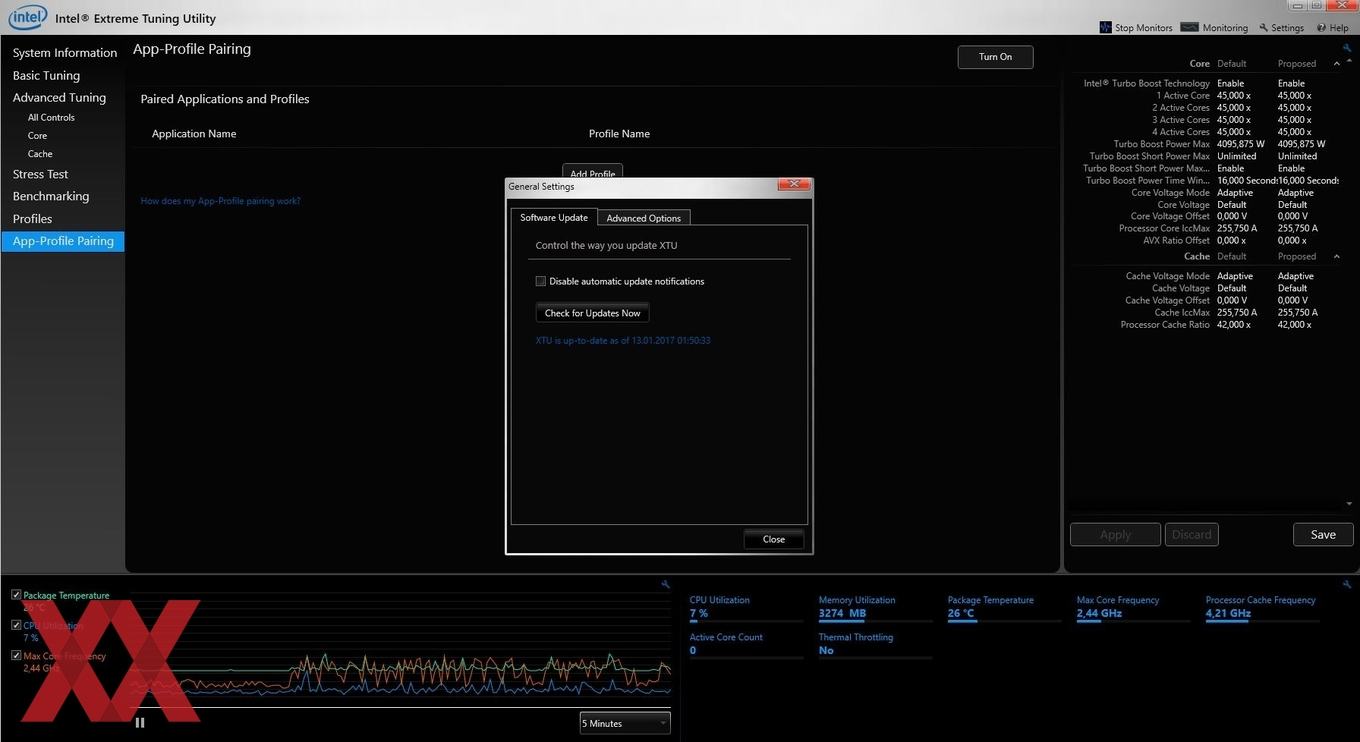Click the Turn On button
1360x742 pixels.
(995, 57)
